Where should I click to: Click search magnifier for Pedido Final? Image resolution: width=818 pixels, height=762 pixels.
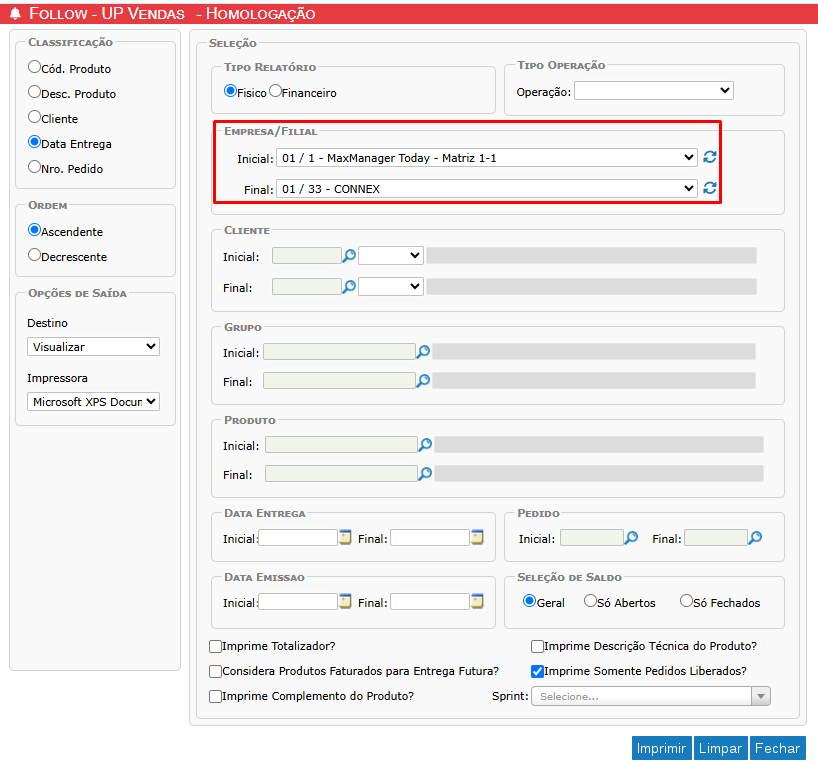pos(755,538)
